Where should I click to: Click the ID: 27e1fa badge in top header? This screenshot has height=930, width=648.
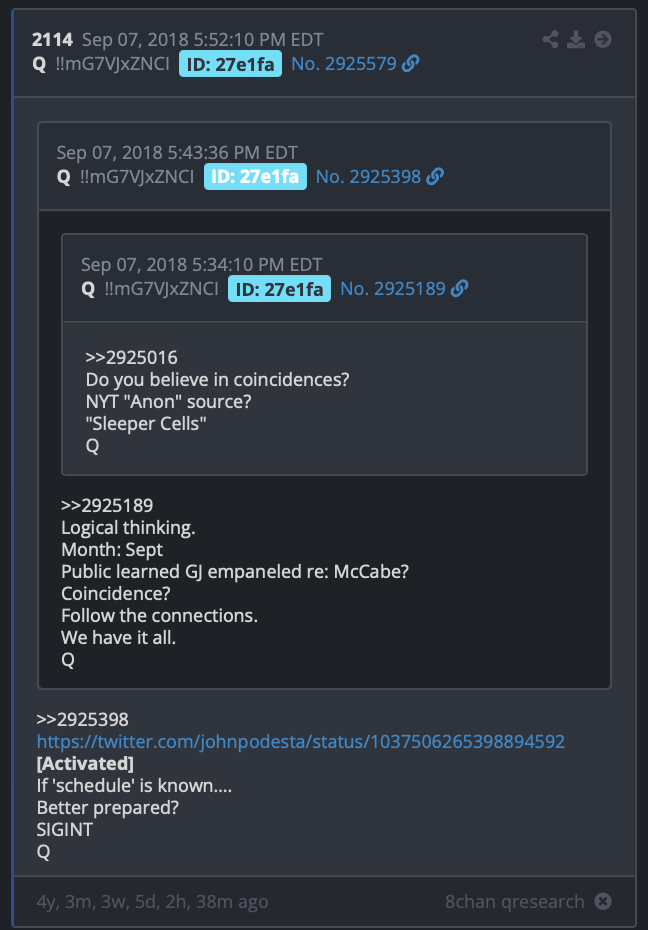230,63
